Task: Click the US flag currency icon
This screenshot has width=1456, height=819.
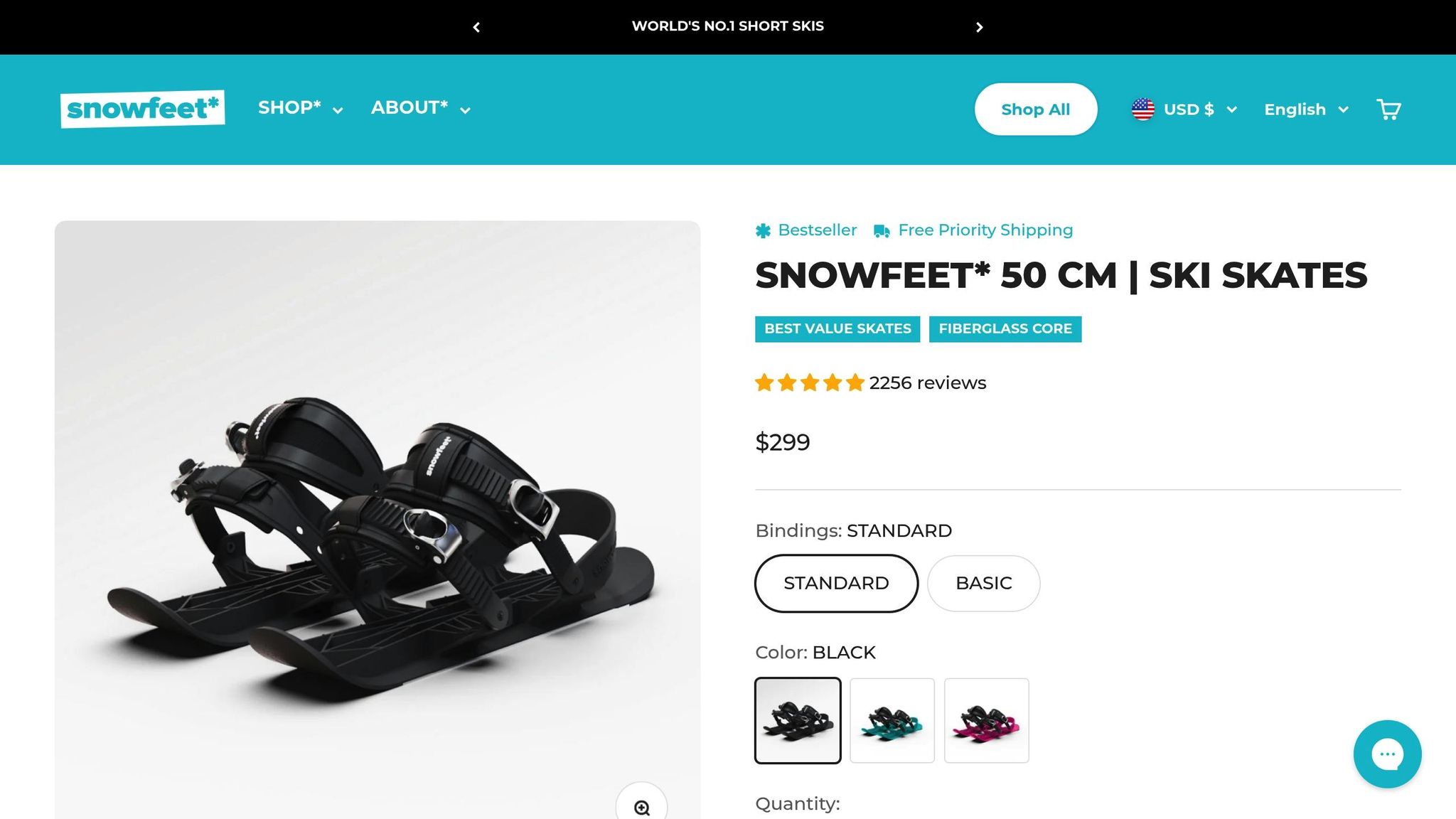Action: point(1142,109)
